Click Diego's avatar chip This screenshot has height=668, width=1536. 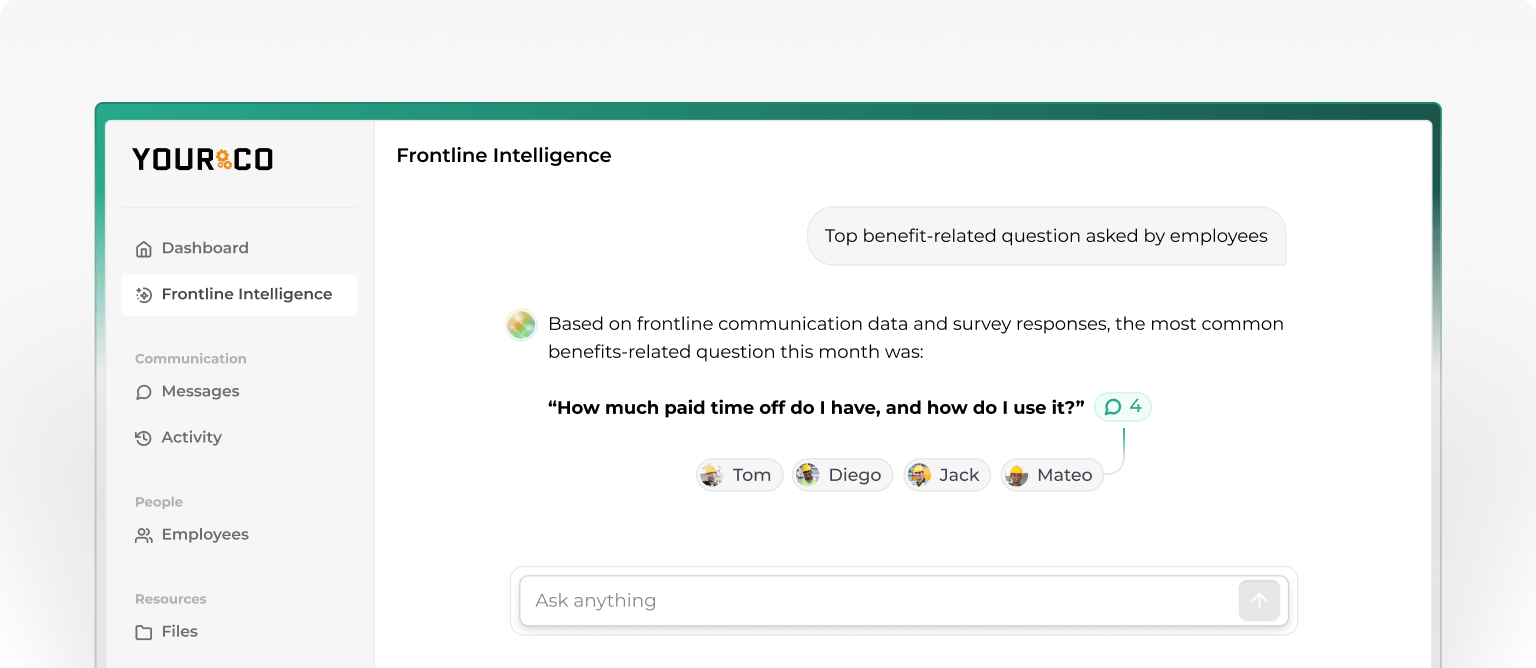point(842,474)
